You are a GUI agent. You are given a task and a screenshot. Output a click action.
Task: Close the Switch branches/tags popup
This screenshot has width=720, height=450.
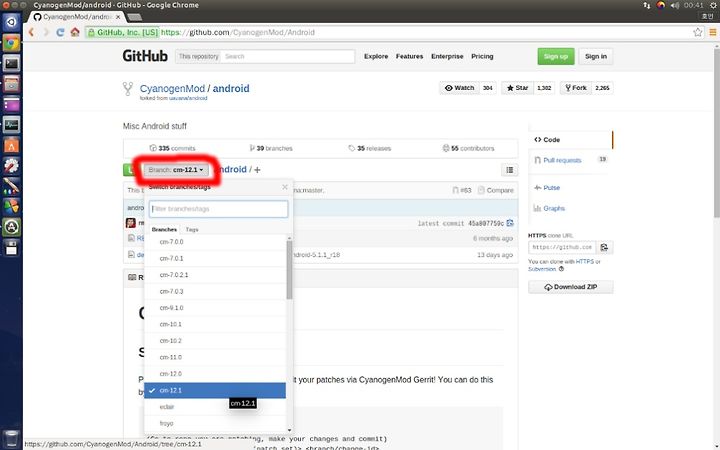coord(285,187)
